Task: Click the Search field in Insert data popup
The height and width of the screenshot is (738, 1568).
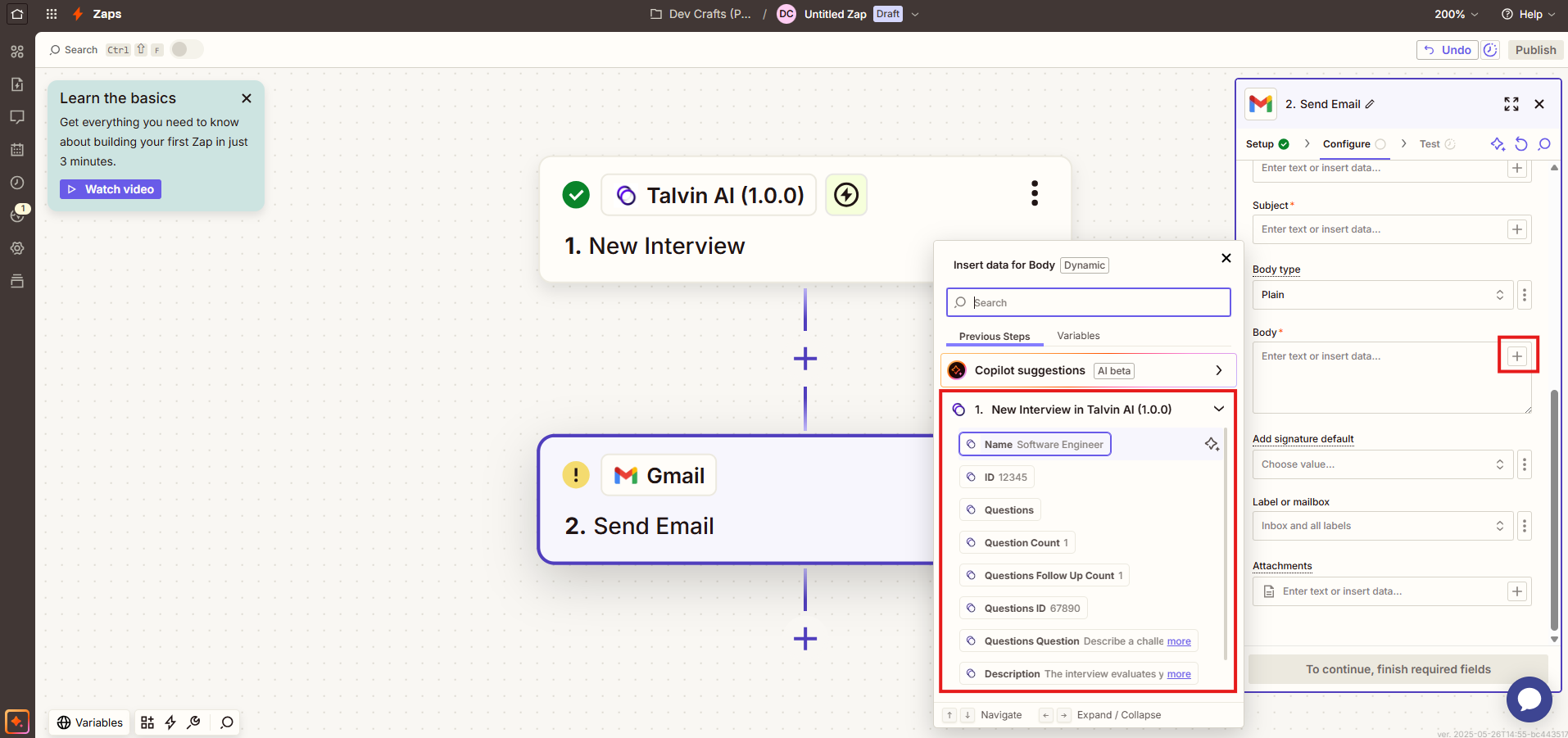Action: pyautogui.click(x=1088, y=302)
